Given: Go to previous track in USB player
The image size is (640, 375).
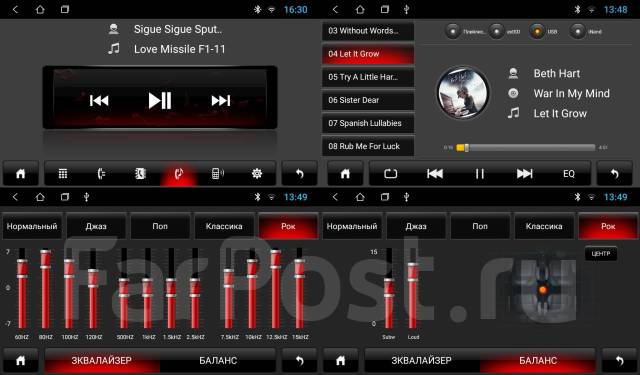Looking at the screenshot, I should [x=435, y=174].
